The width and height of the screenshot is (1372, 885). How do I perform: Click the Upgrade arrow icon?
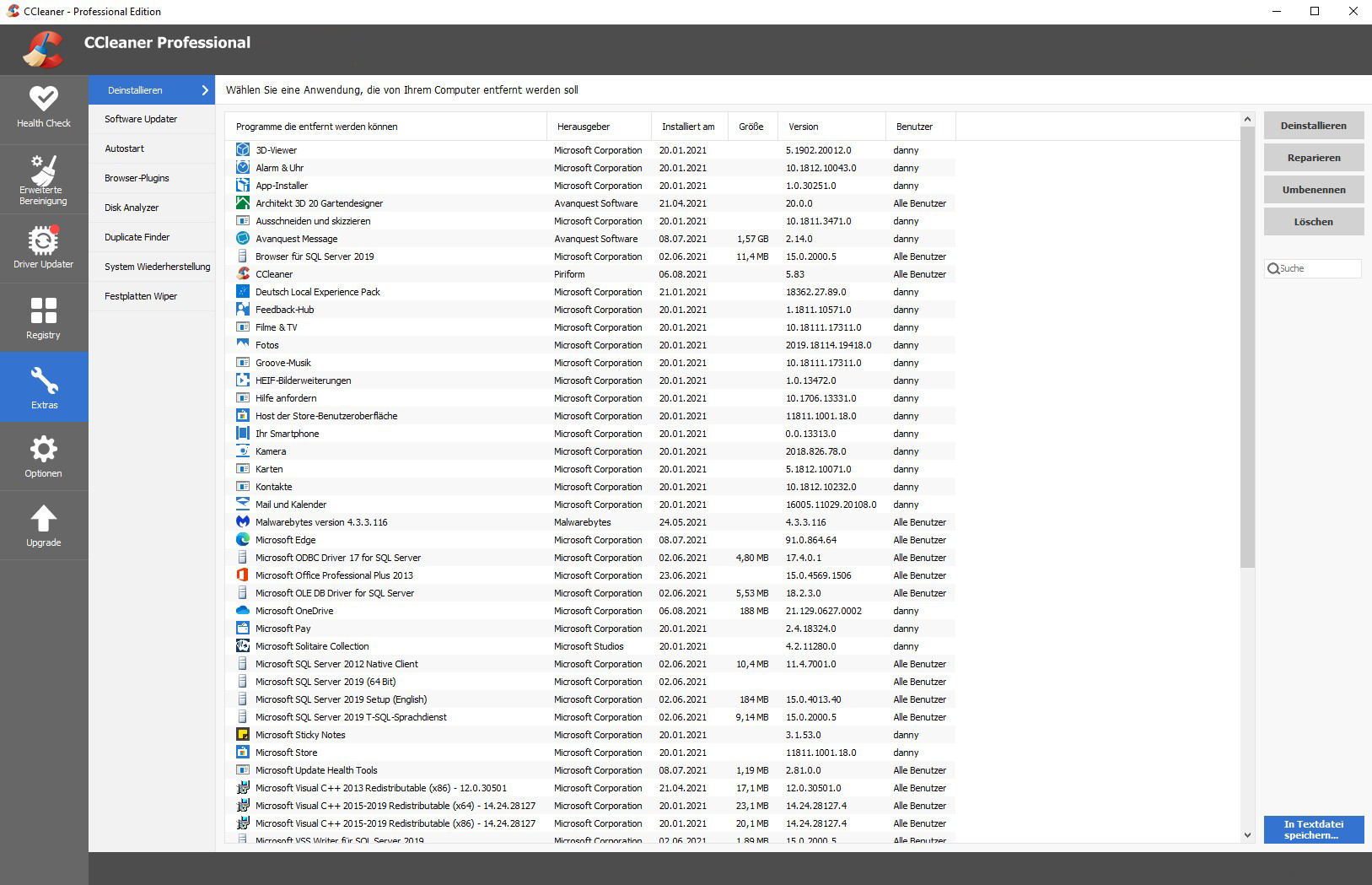click(x=44, y=519)
